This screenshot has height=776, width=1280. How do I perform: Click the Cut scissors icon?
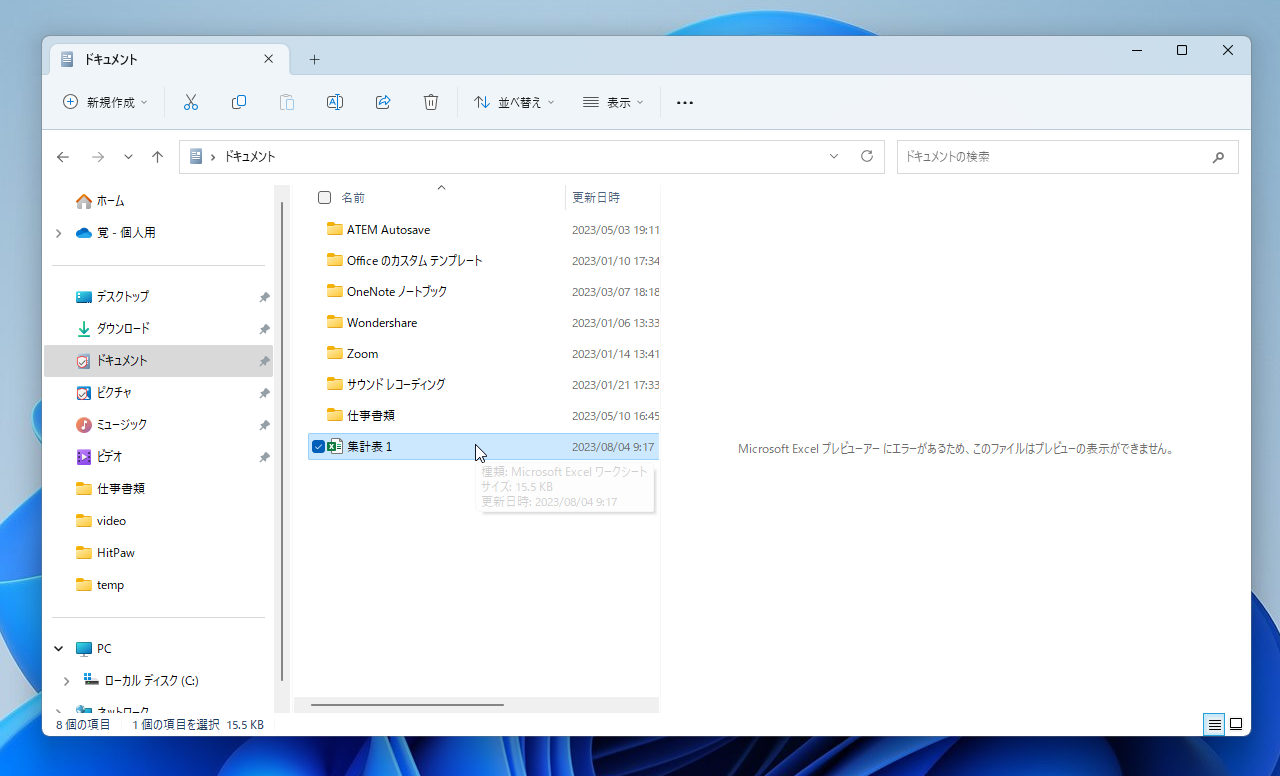coord(191,102)
